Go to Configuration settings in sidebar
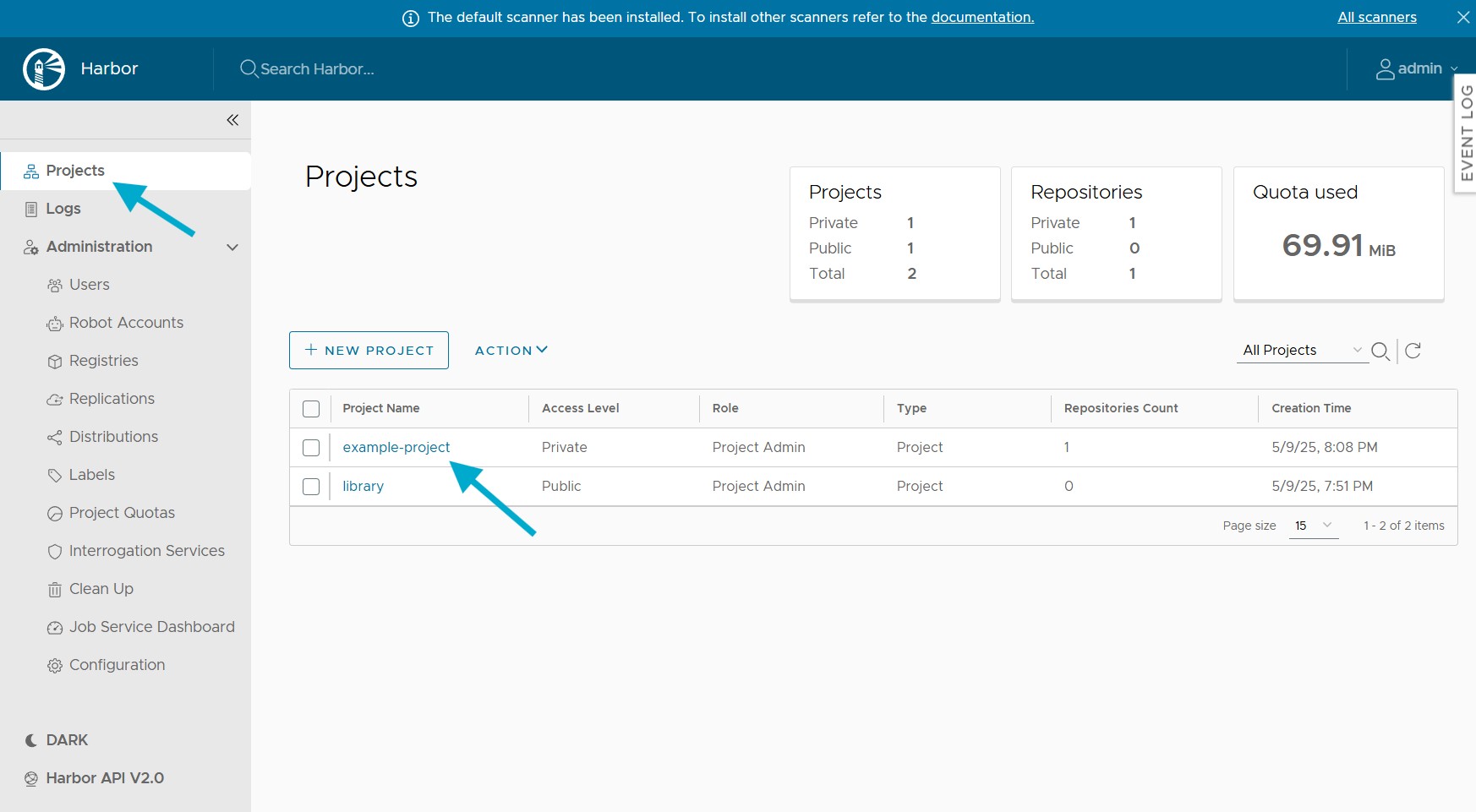 117,665
